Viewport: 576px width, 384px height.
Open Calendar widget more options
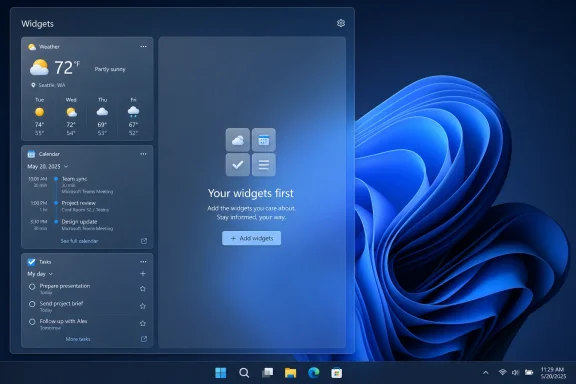click(143, 154)
